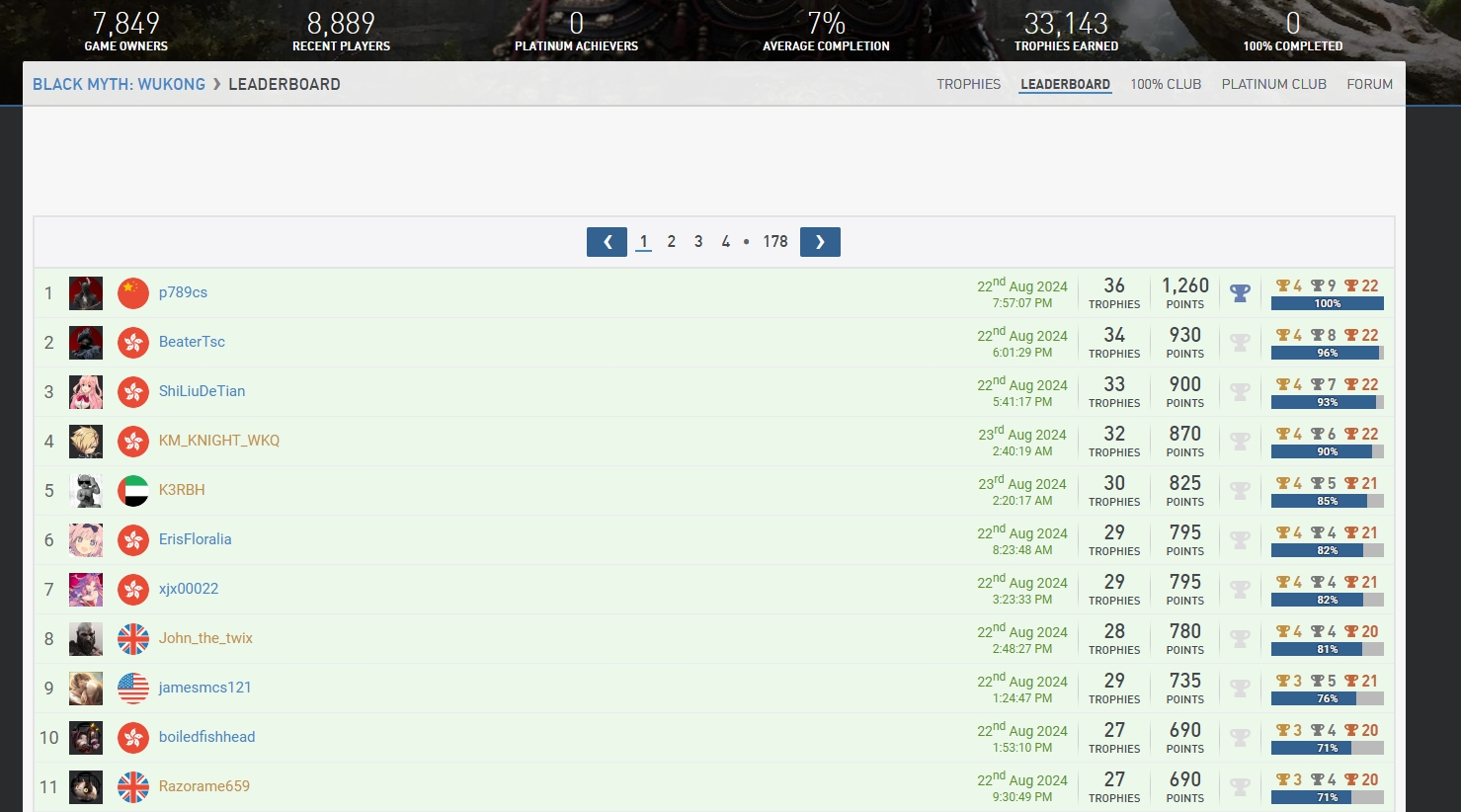Click the Hong Kong flag beside ErisFloralia

133,540
